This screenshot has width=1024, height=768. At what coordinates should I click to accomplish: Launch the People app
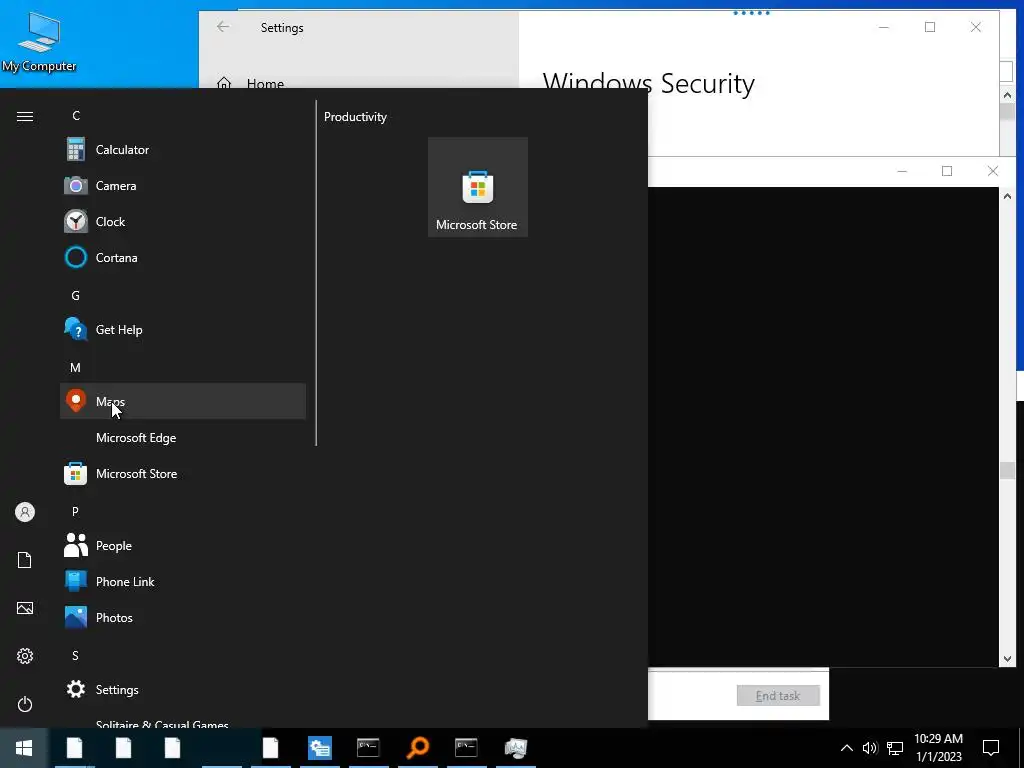click(183, 545)
